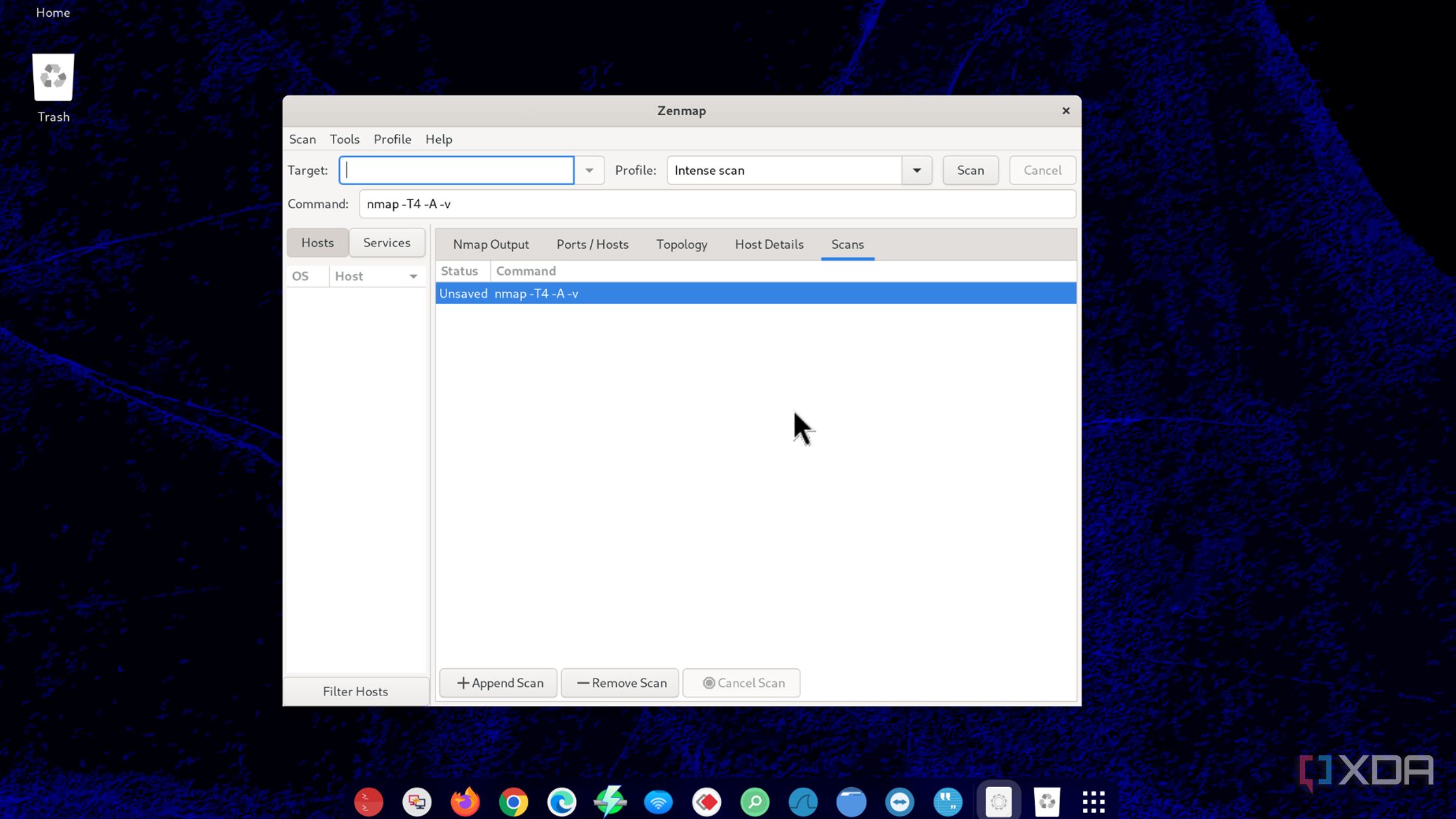1456x819 pixels.
Task: Launch Google Chrome from the dock
Action: (513, 801)
